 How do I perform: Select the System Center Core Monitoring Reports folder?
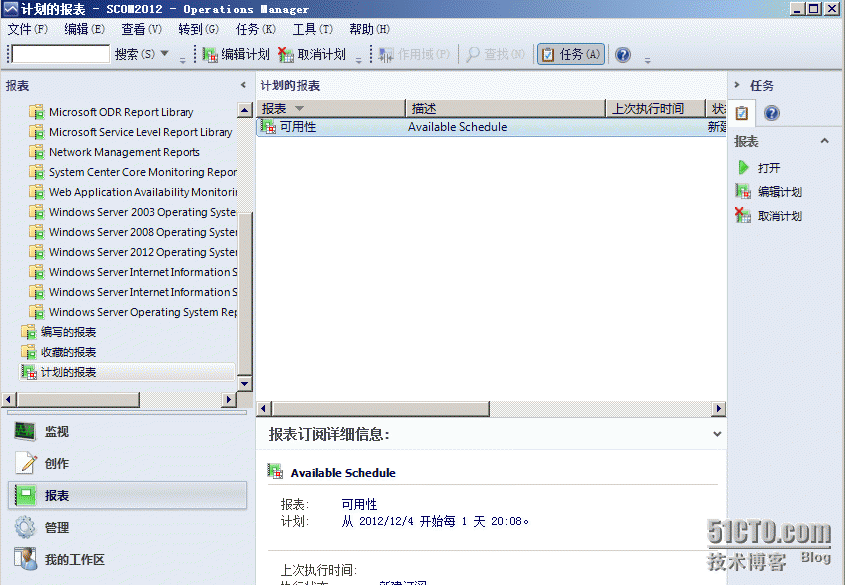[143, 172]
